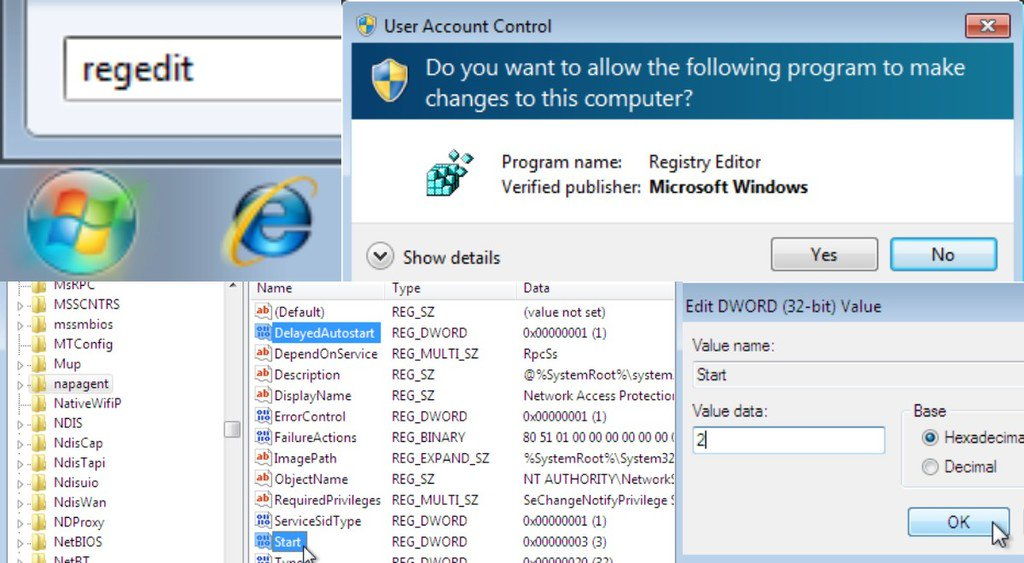Click the Start value DWORD icon
The height and width of the screenshot is (563, 1024).
click(263, 541)
